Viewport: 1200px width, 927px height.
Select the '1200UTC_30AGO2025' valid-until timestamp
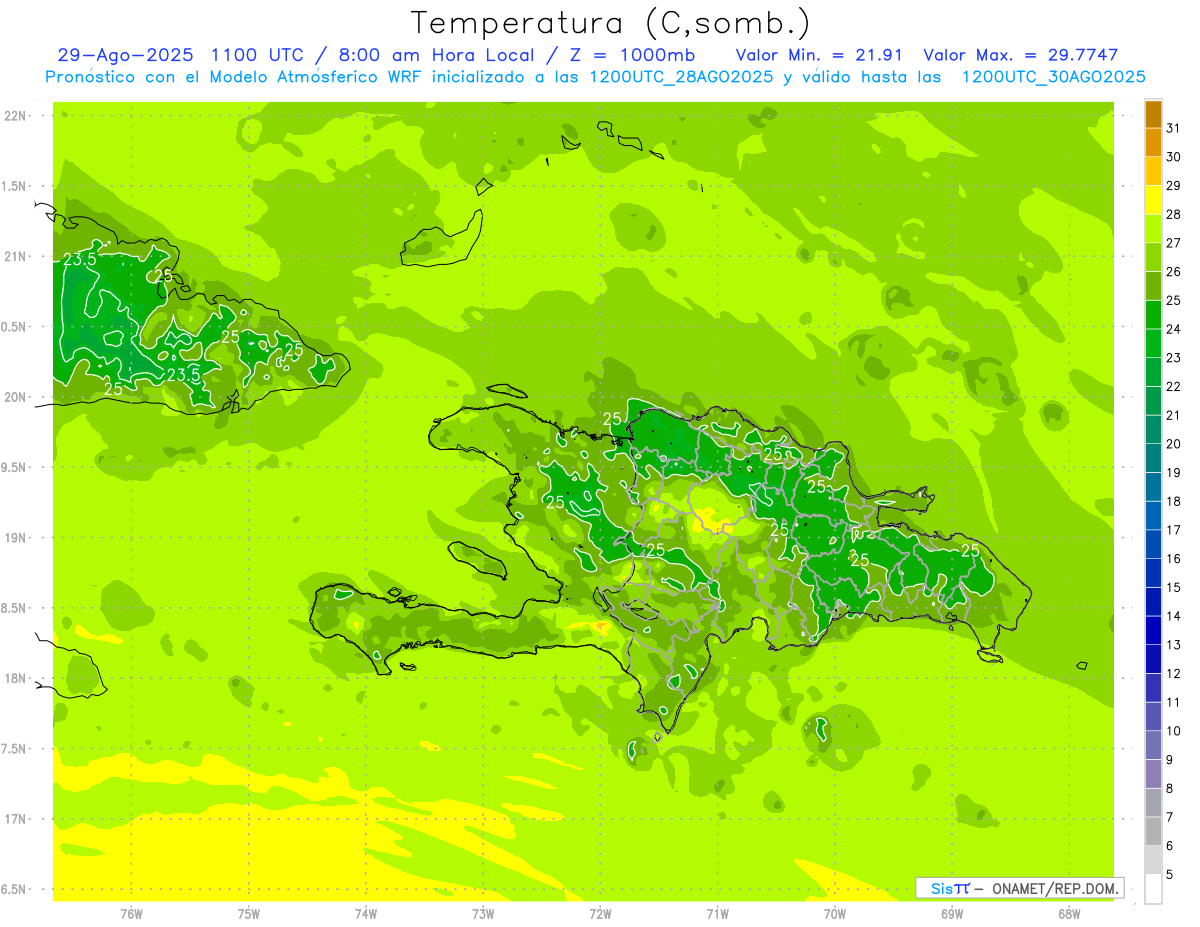pos(1053,77)
